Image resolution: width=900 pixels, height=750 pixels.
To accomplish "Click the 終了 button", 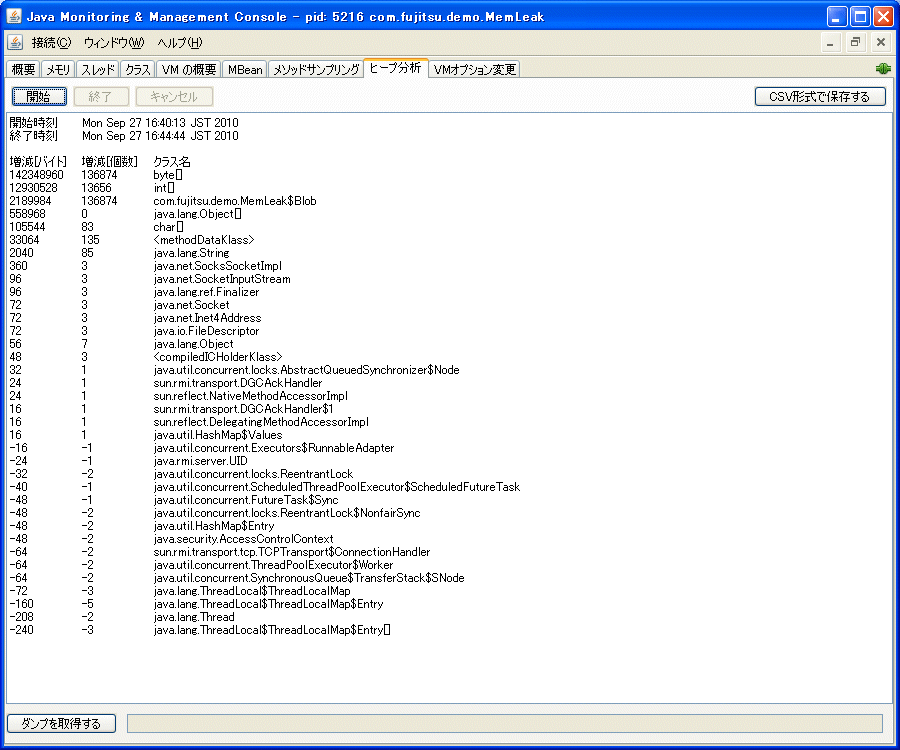I will (101, 96).
